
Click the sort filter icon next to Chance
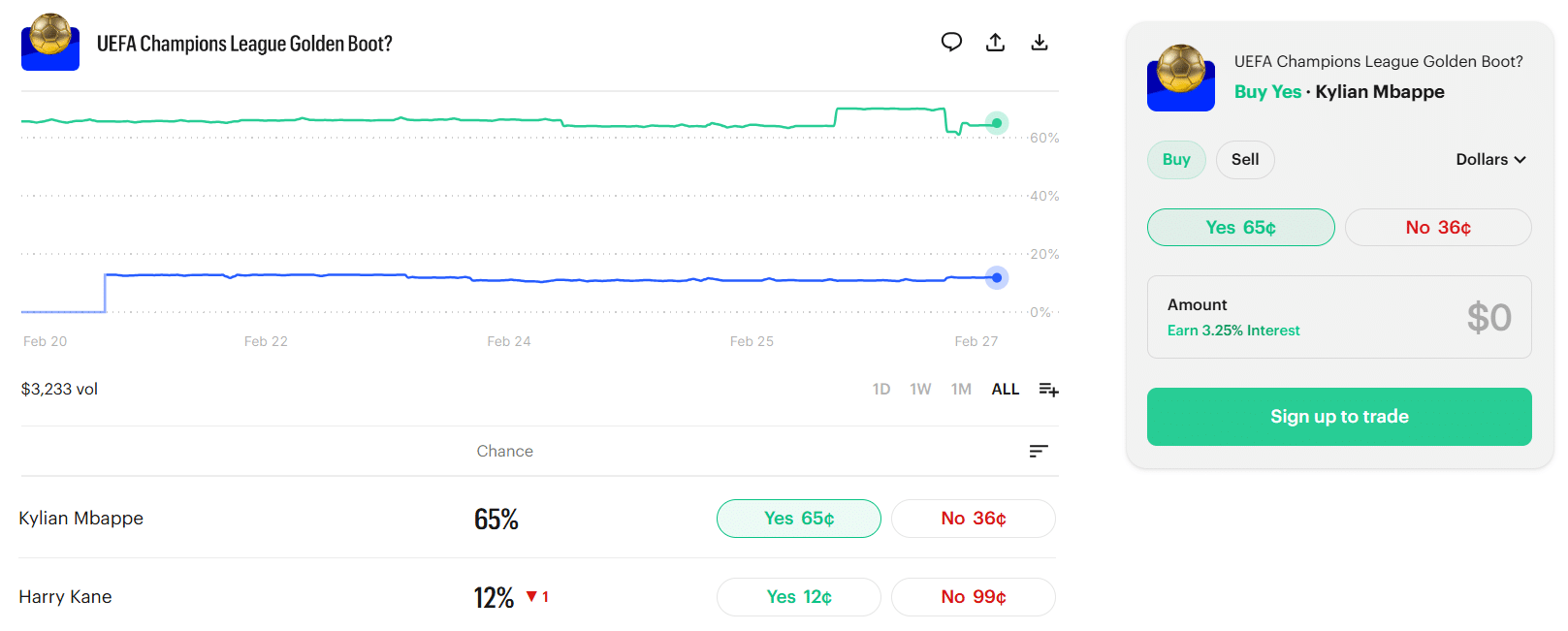coord(1039,451)
